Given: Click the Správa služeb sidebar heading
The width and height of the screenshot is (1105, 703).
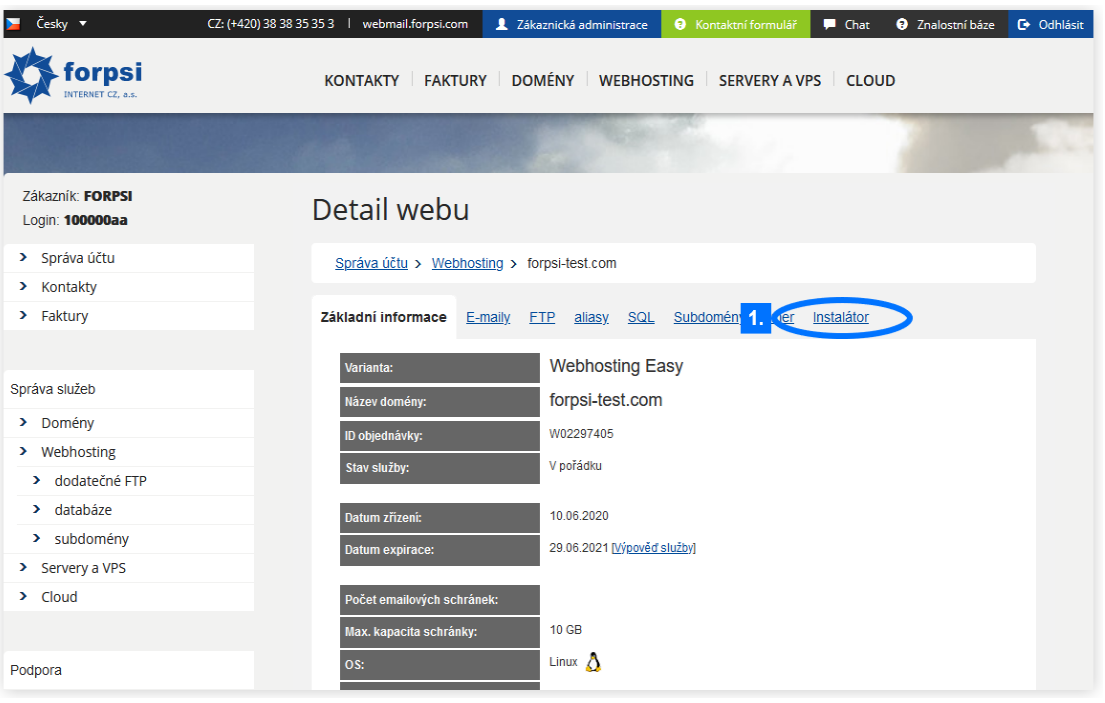Looking at the screenshot, I should pos(53,390).
